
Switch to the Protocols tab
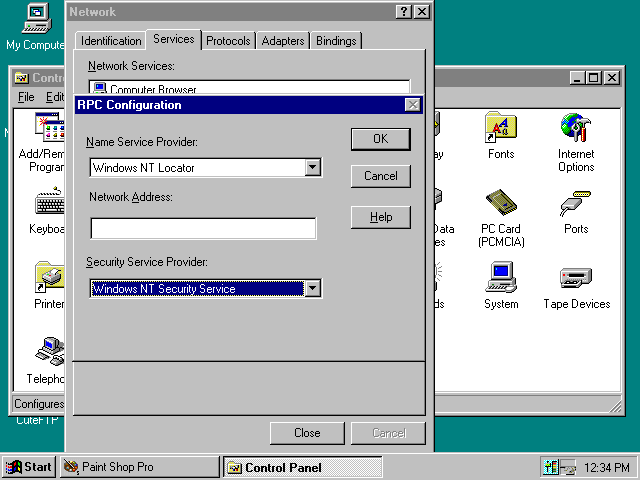click(x=228, y=41)
